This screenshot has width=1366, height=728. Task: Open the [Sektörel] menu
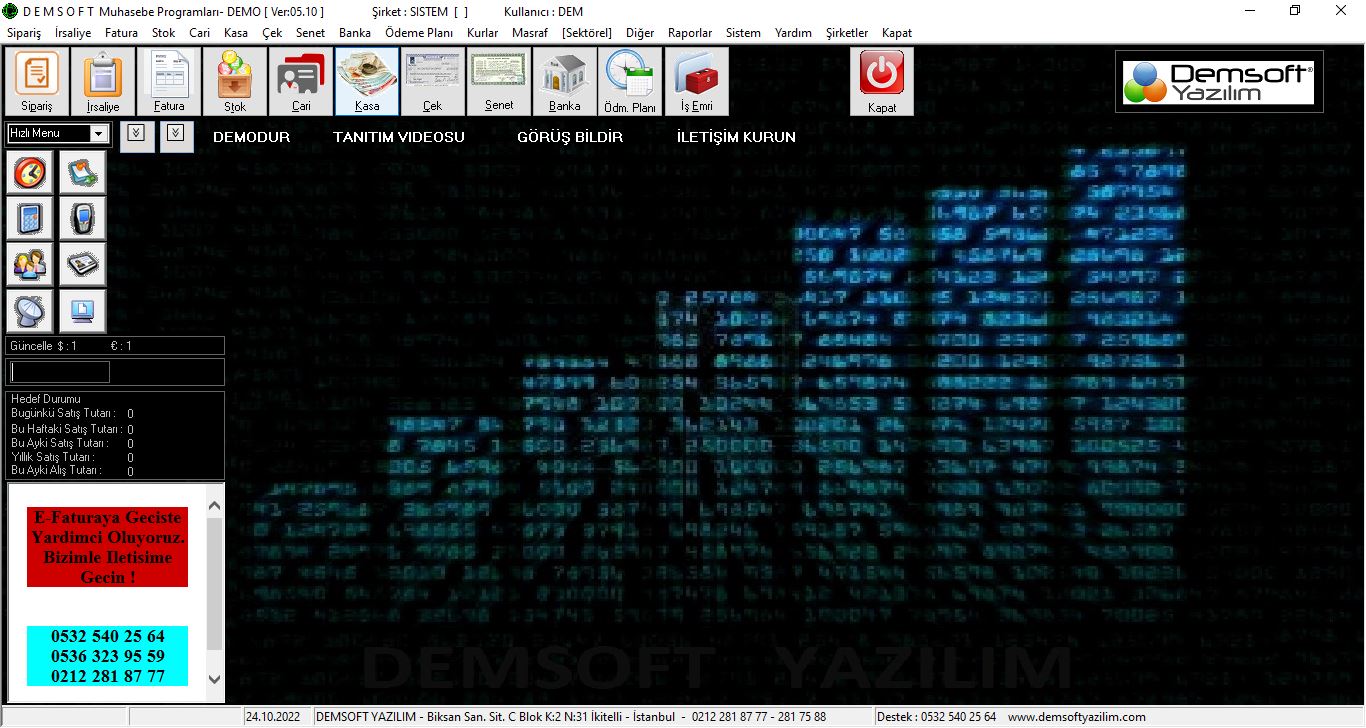(x=587, y=33)
